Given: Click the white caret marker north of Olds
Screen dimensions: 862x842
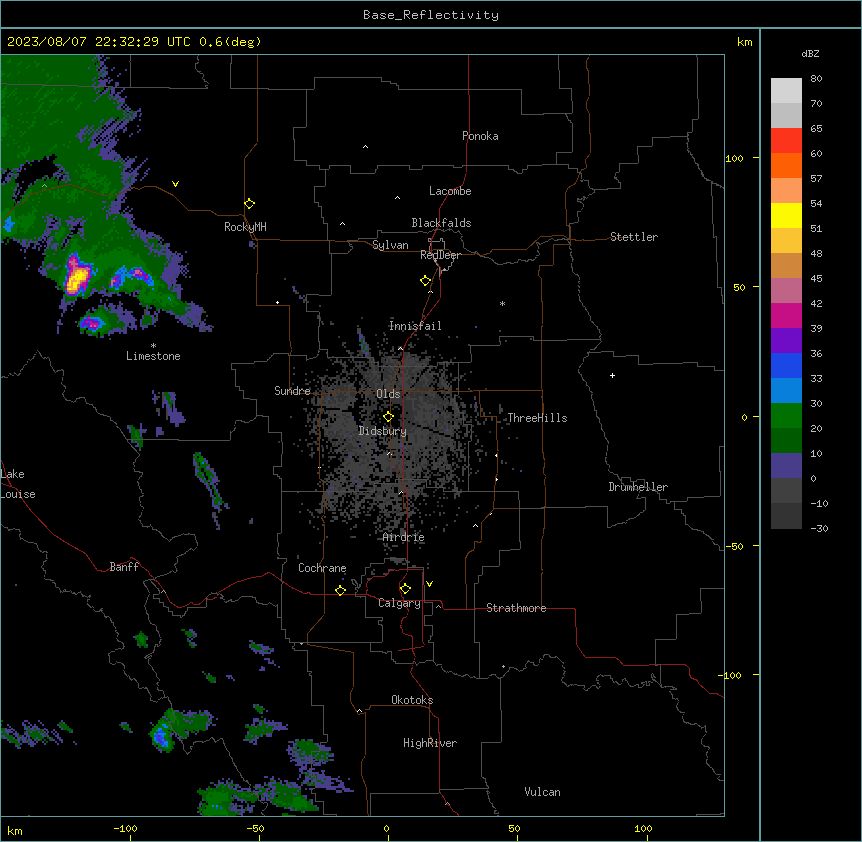Looking at the screenshot, I should point(400,348).
